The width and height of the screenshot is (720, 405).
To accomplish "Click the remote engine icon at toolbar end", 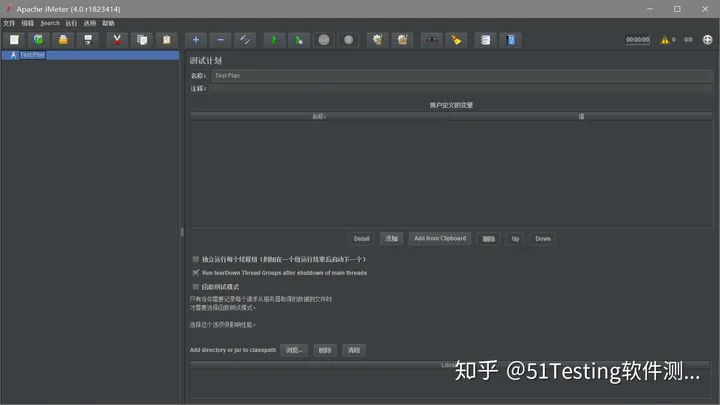I will [708, 40].
